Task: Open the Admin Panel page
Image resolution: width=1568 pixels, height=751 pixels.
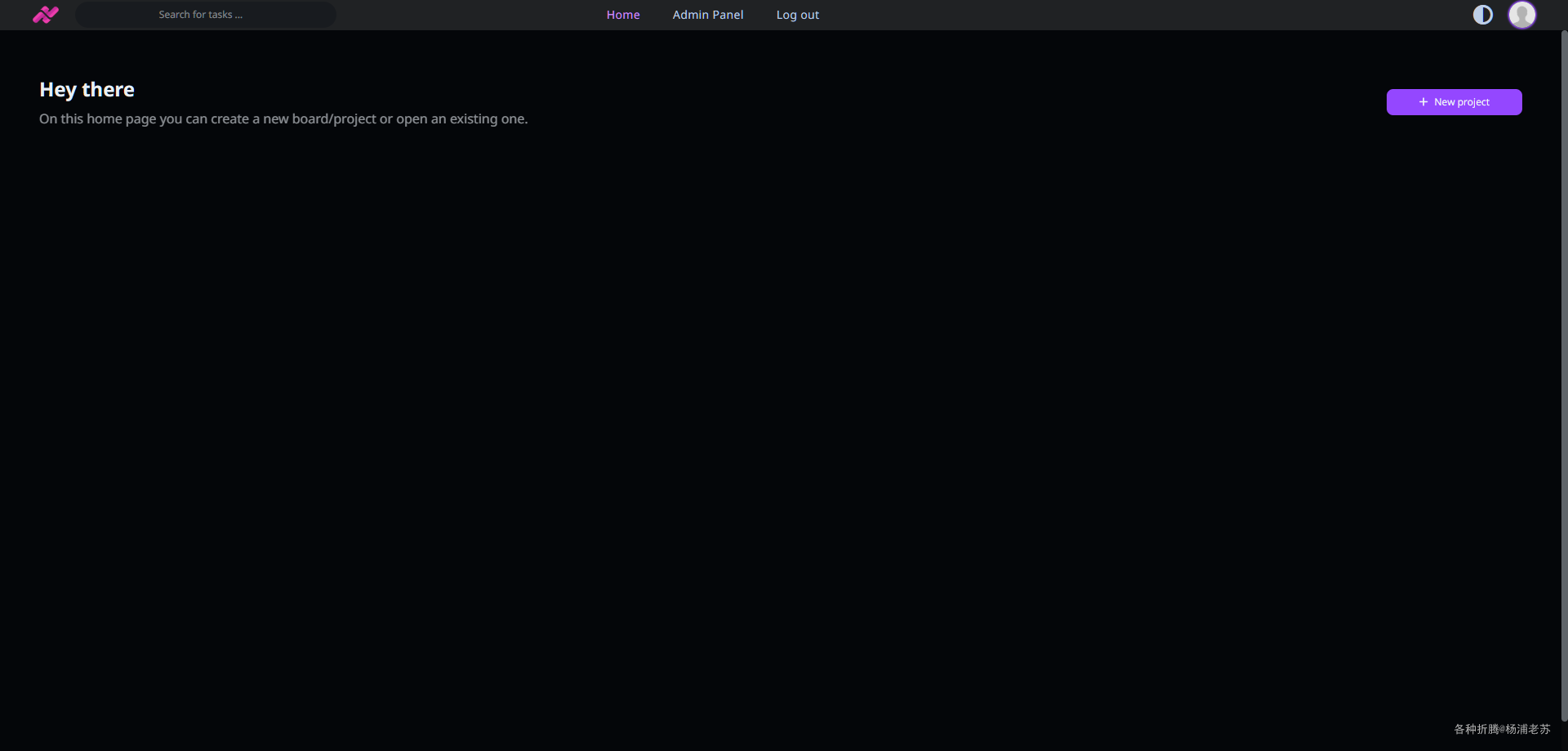Action: coord(708,15)
